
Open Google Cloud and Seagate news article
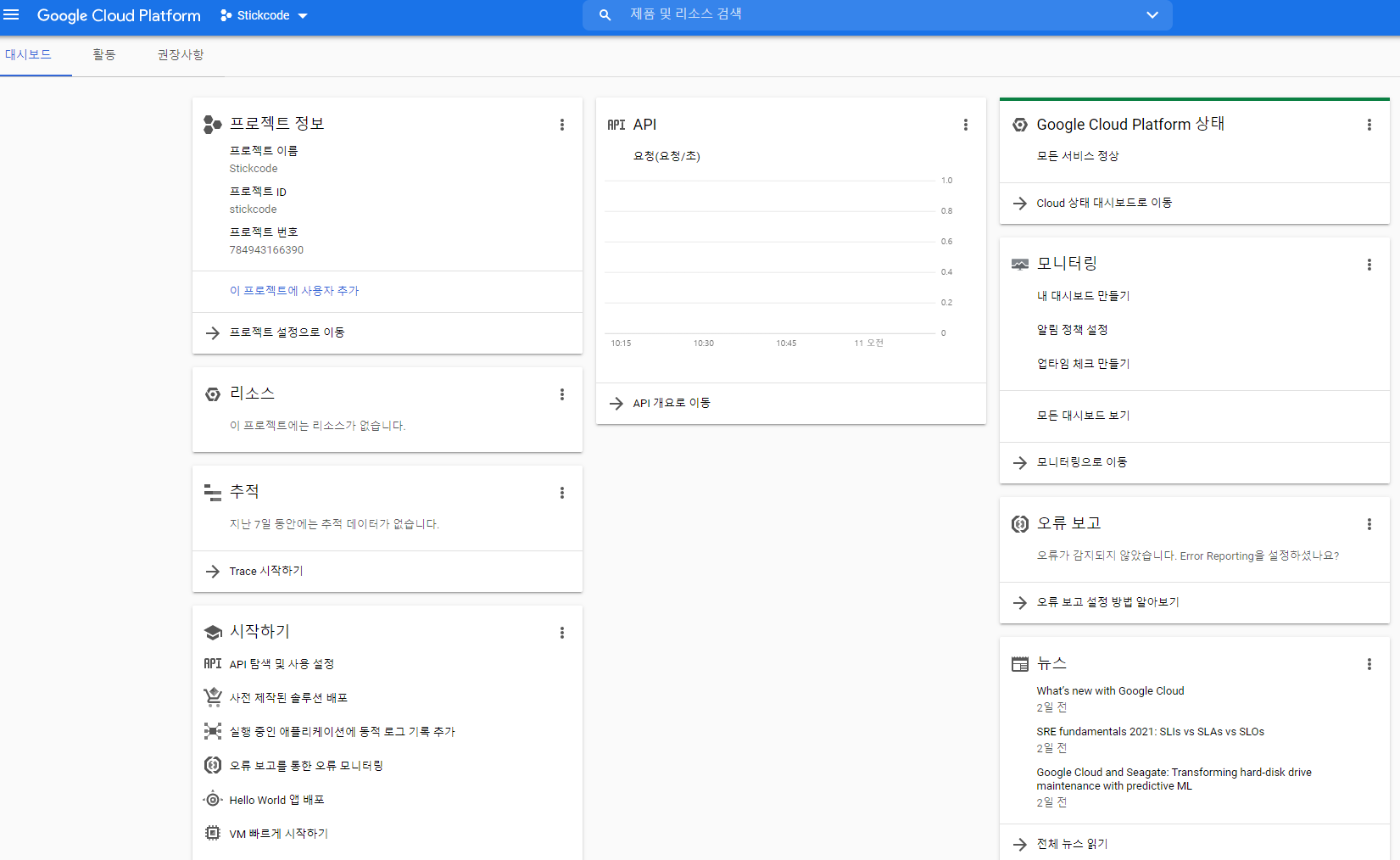[x=1174, y=779]
